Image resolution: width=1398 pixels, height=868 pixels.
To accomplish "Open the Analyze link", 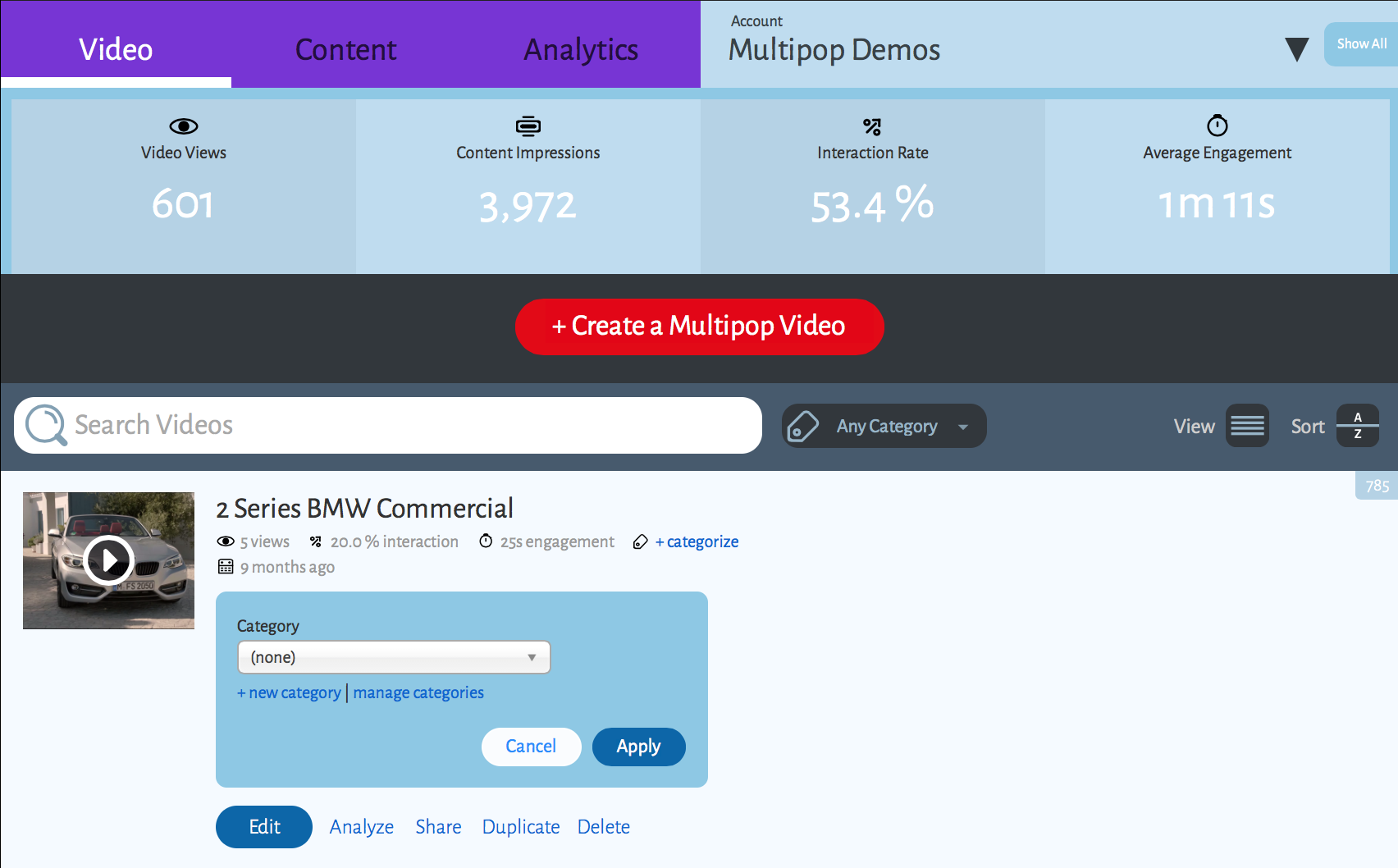I will click(362, 827).
